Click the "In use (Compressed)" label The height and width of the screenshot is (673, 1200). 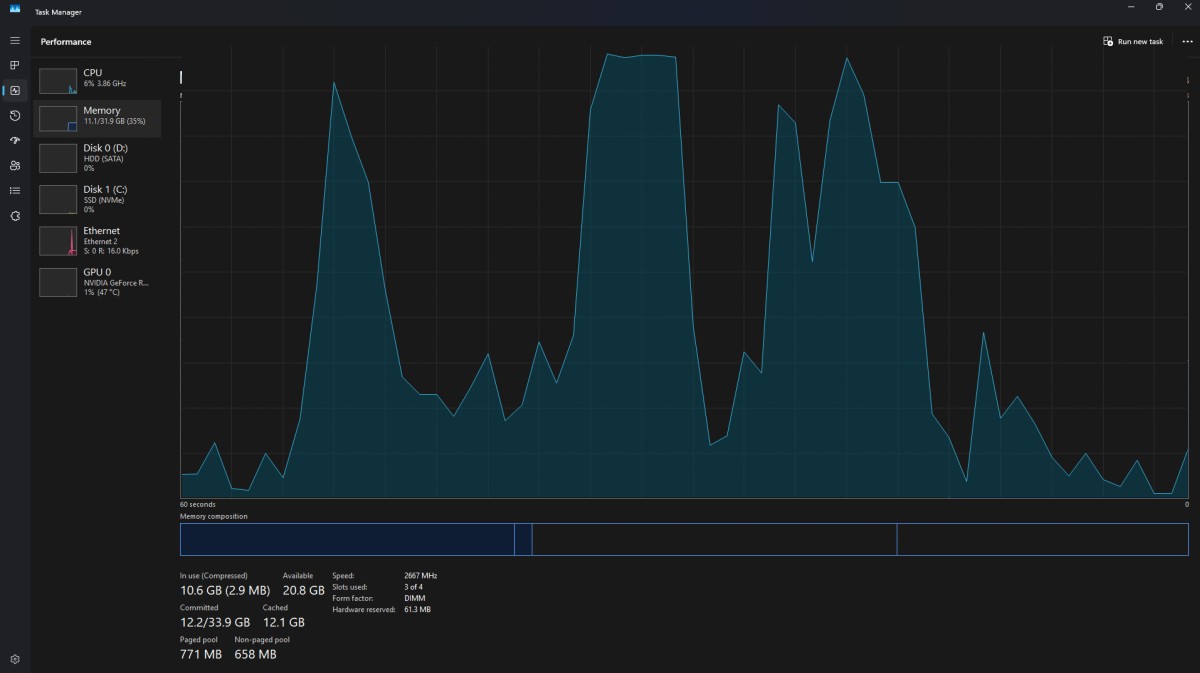click(213, 576)
